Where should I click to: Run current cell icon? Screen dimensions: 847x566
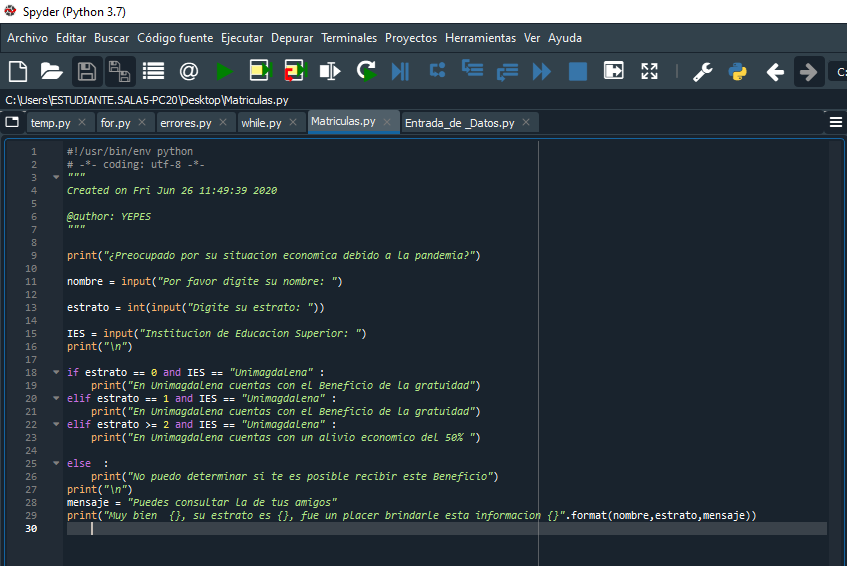click(260, 71)
